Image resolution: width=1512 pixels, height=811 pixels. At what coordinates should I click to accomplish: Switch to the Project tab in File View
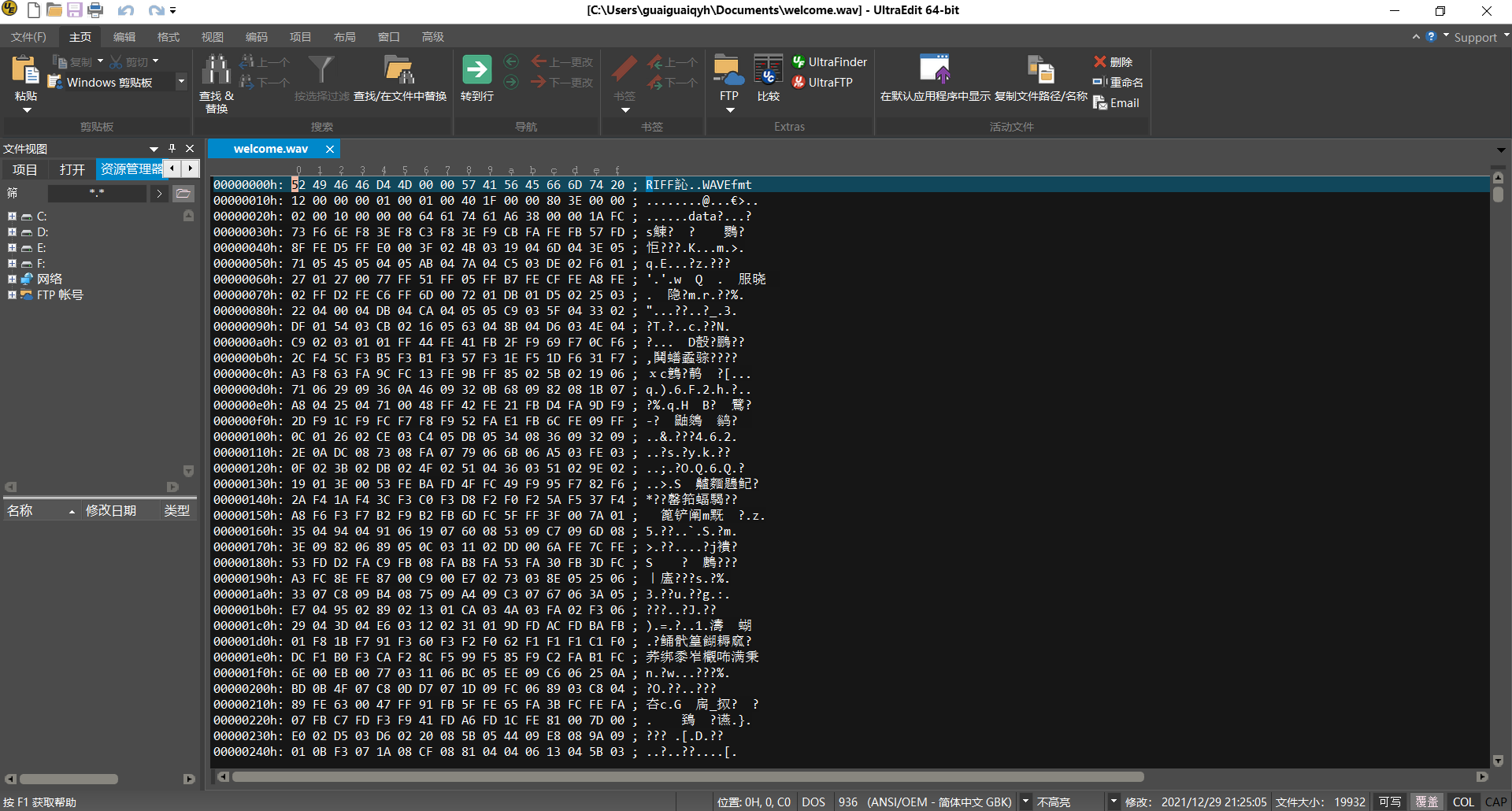pos(24,169)
